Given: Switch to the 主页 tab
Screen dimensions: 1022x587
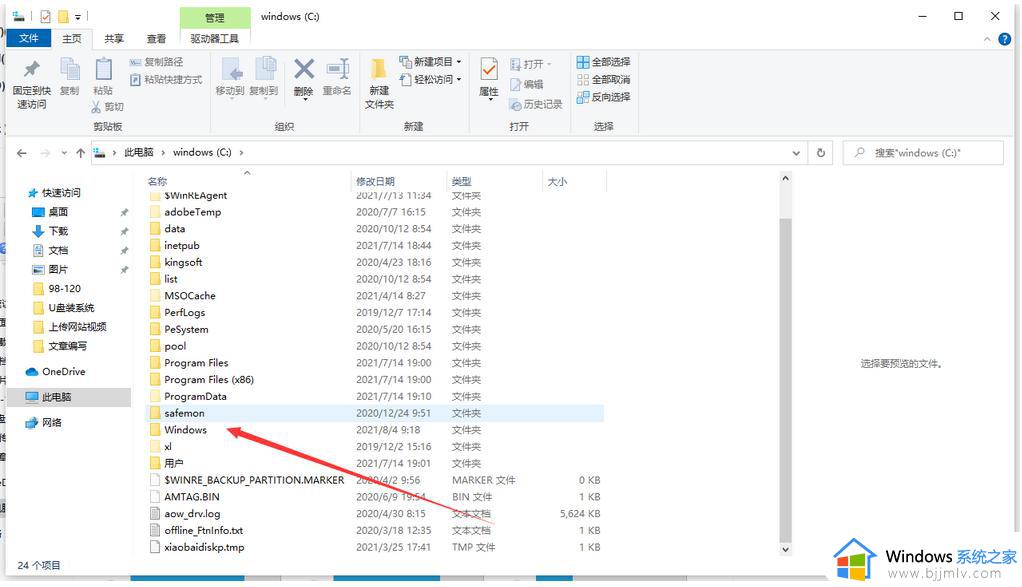Looking at the screenshot, I should 72,38.
